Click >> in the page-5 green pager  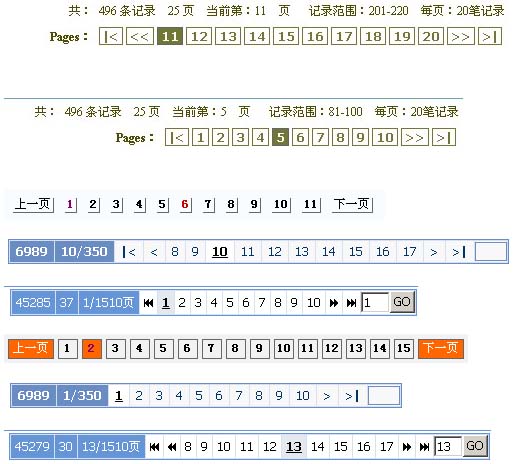415,137
